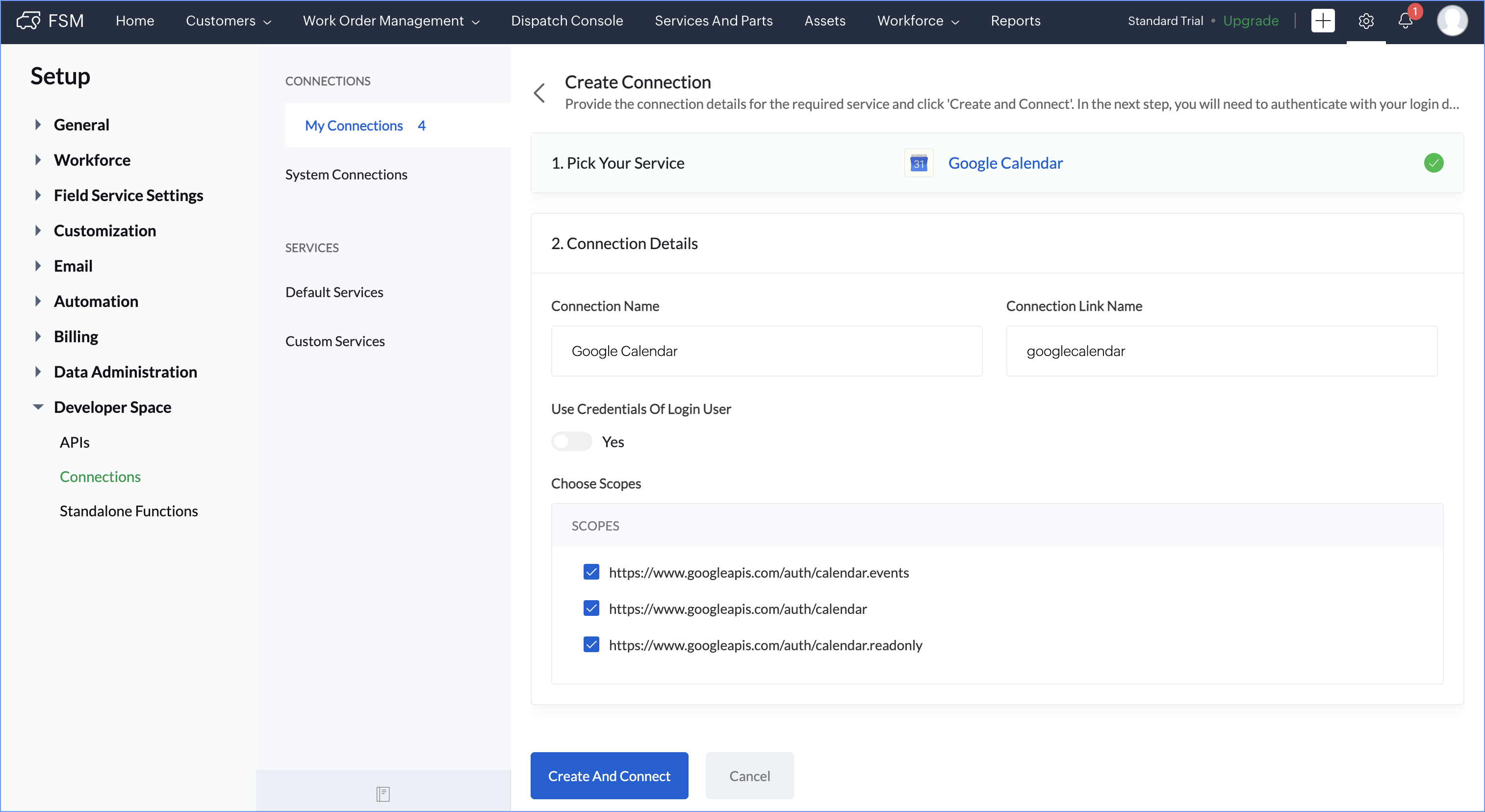Go back using the left arrow icon

click(x=539, y=93)
